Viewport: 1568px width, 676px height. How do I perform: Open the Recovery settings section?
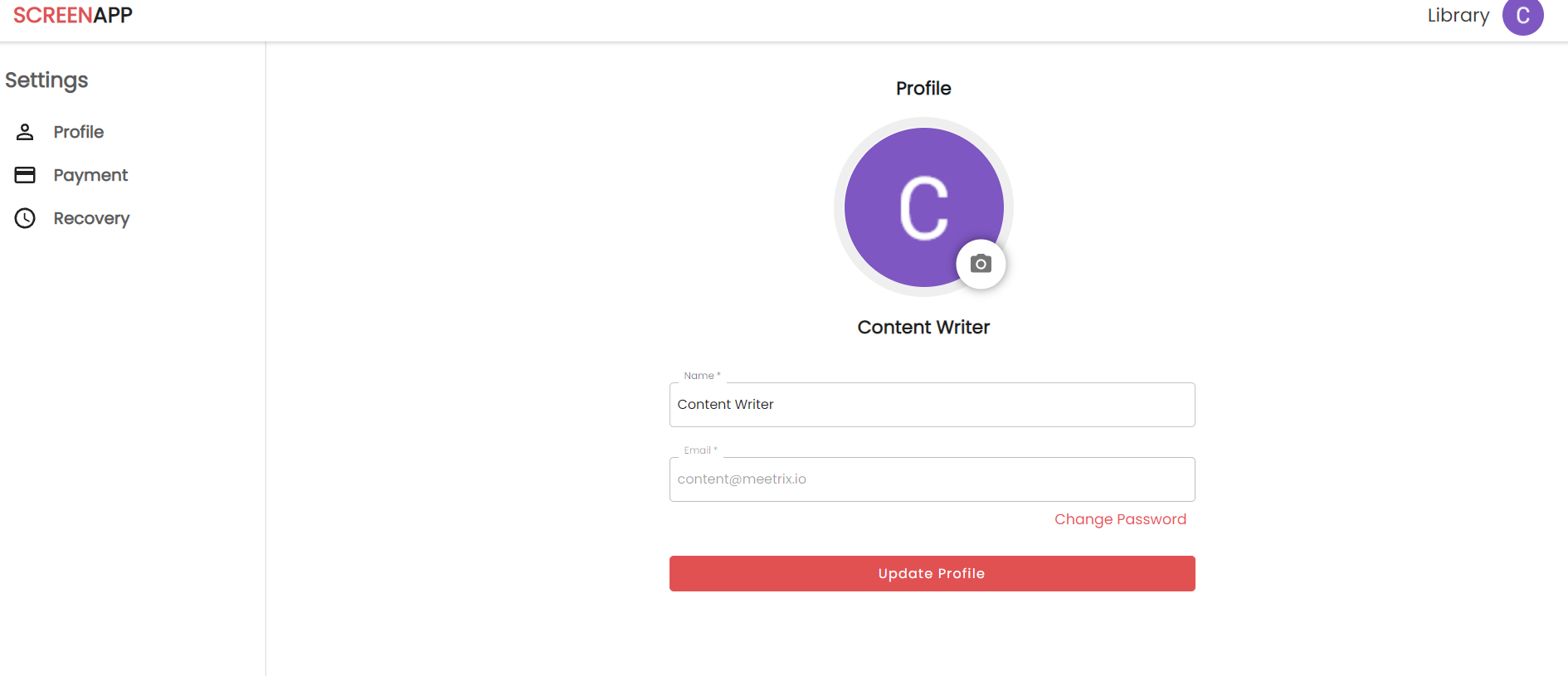[91, 218]
